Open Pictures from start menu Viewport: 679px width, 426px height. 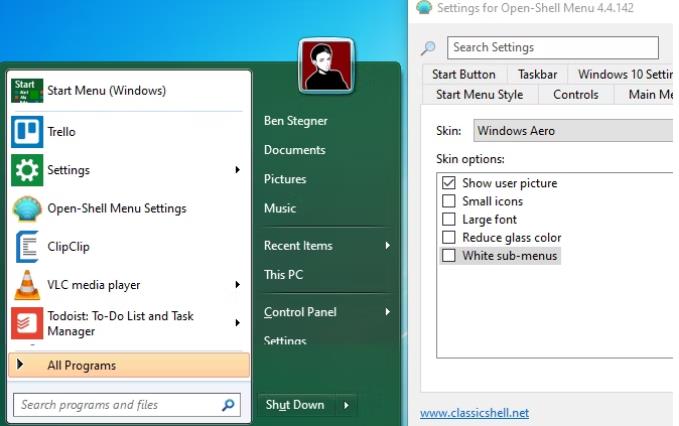[x=285, y=179]
